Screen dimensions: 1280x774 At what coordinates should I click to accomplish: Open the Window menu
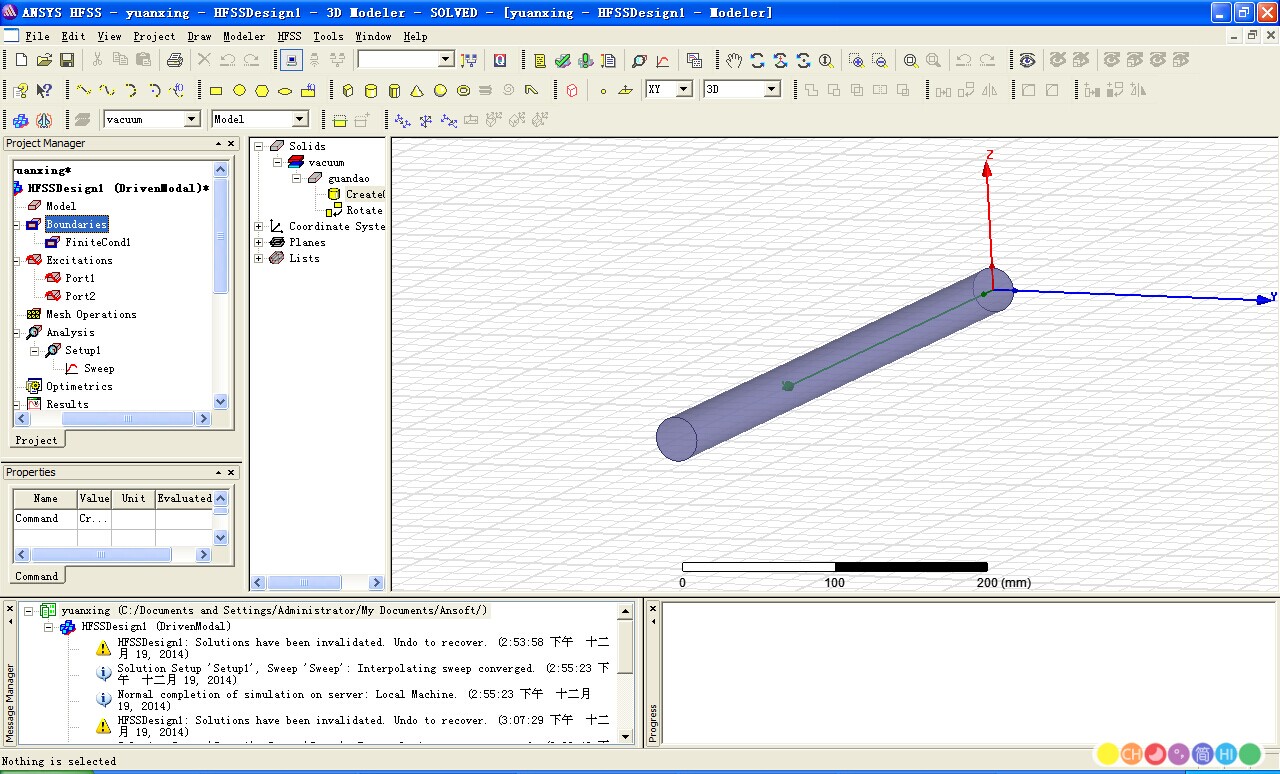(x=373, y=36)
